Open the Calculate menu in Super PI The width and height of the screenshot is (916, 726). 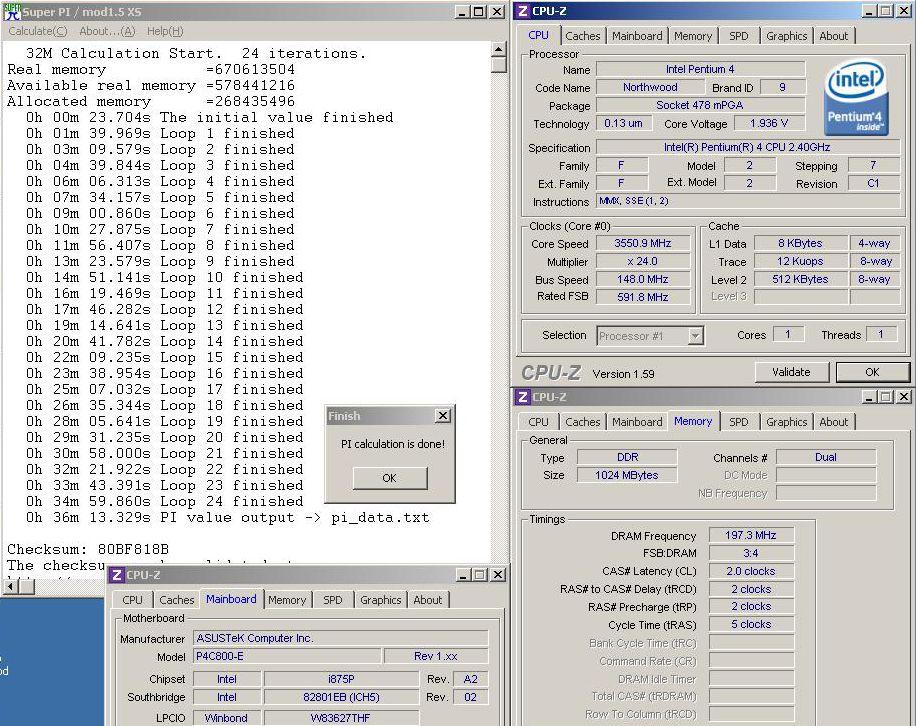point(38,31)
